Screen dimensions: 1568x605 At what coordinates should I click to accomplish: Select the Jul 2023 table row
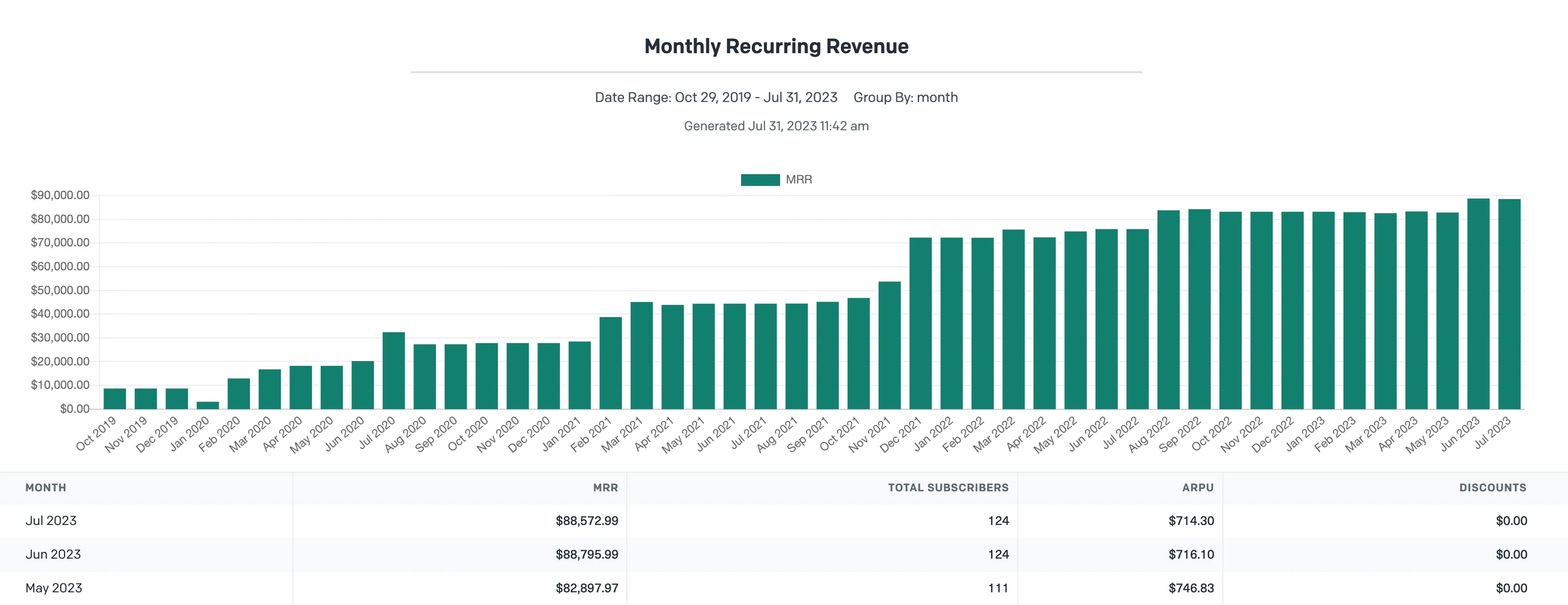784,521
